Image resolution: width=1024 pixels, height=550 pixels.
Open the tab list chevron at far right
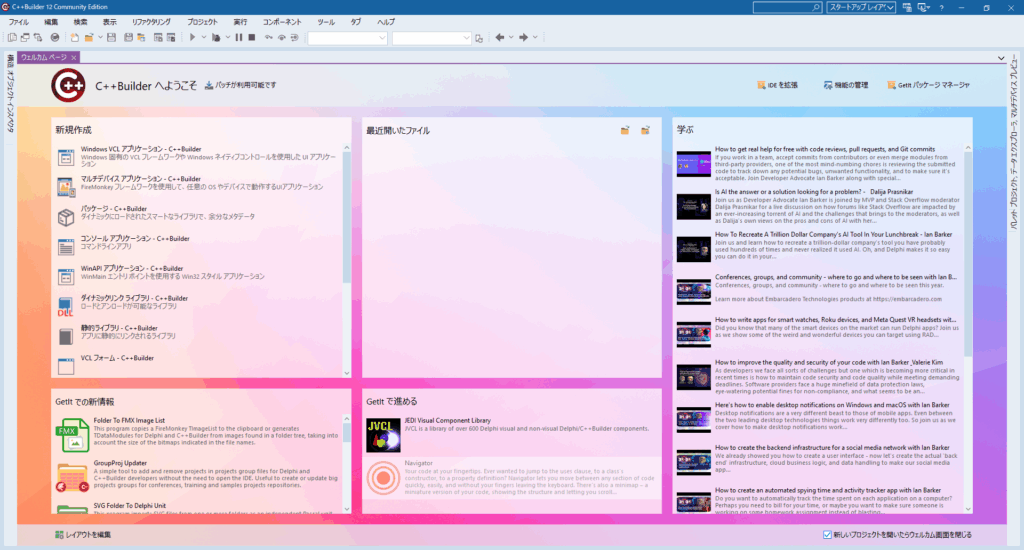pyautogui.click(x=1001, y=58)
